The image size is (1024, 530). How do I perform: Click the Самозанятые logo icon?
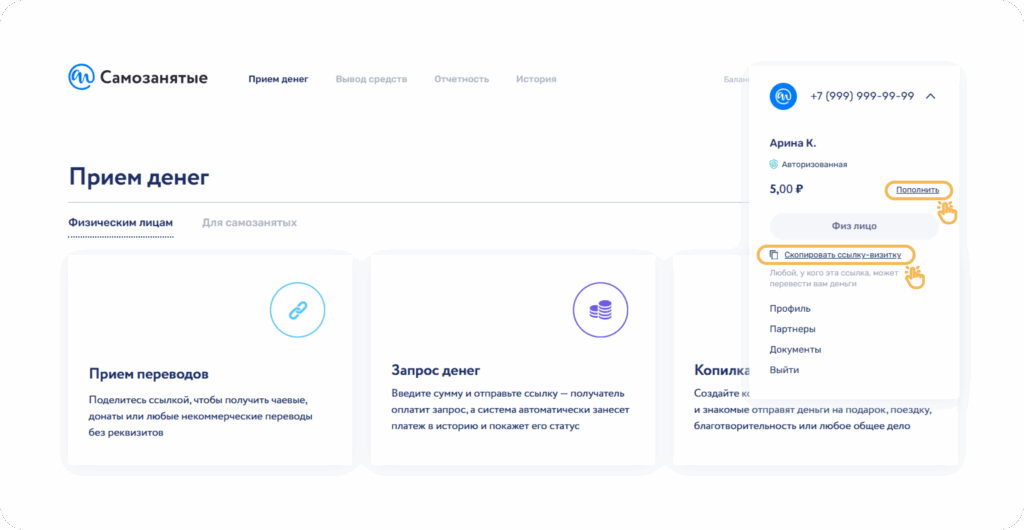pos(81,78)
